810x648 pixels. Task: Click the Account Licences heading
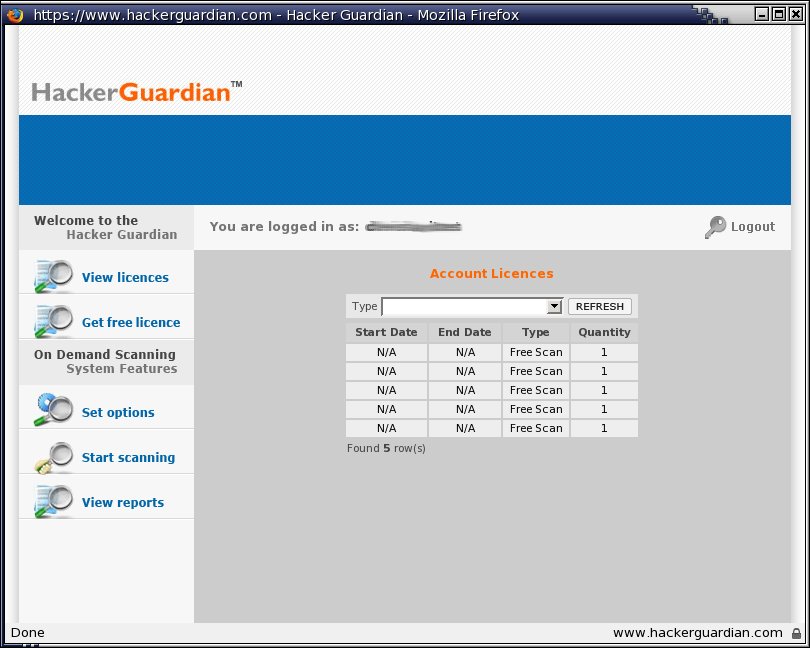pyautogui.click(x=491, y=274)
